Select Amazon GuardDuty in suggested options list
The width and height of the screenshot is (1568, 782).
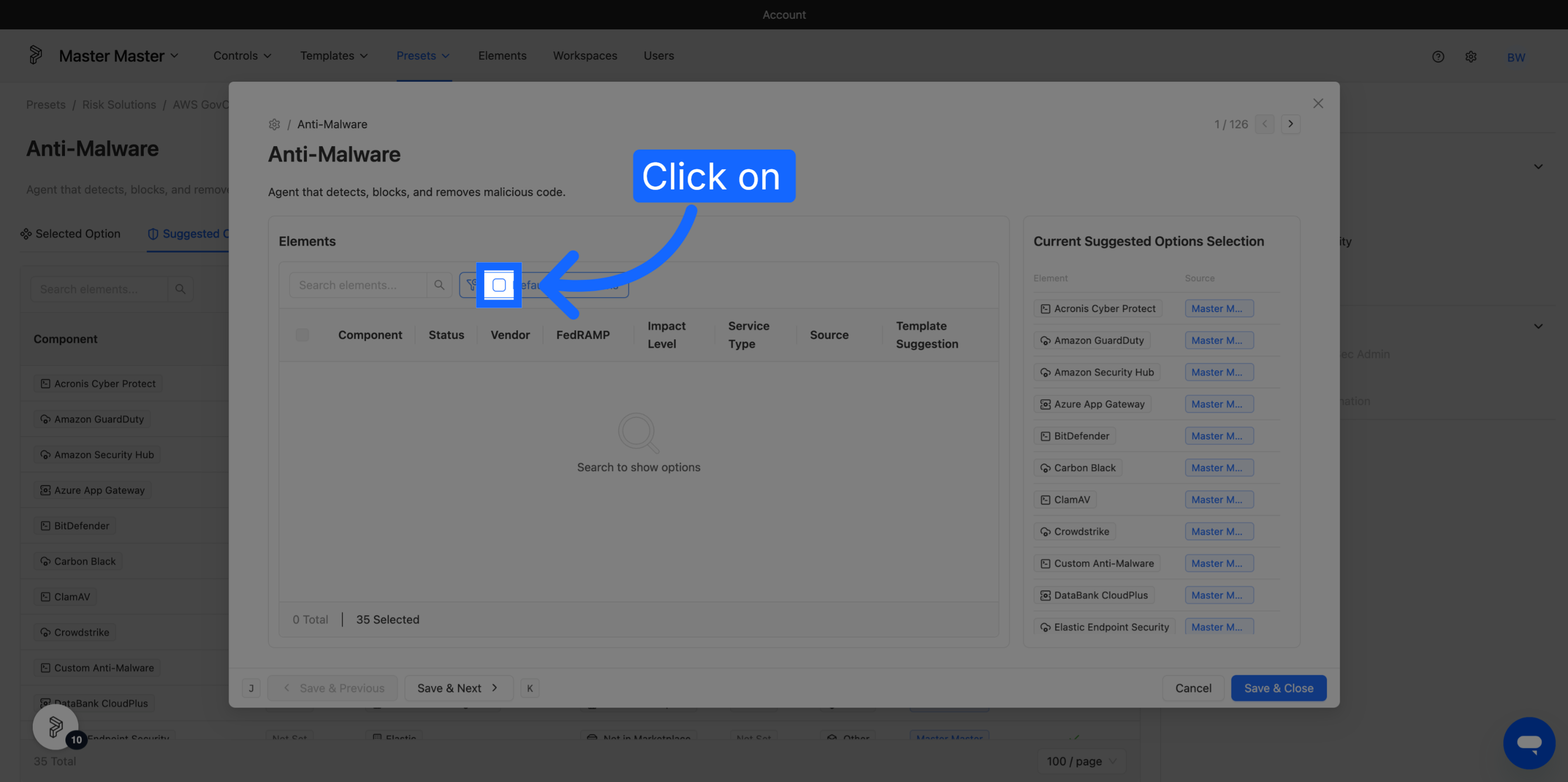pyautogui.click(x=1092, y=340)
